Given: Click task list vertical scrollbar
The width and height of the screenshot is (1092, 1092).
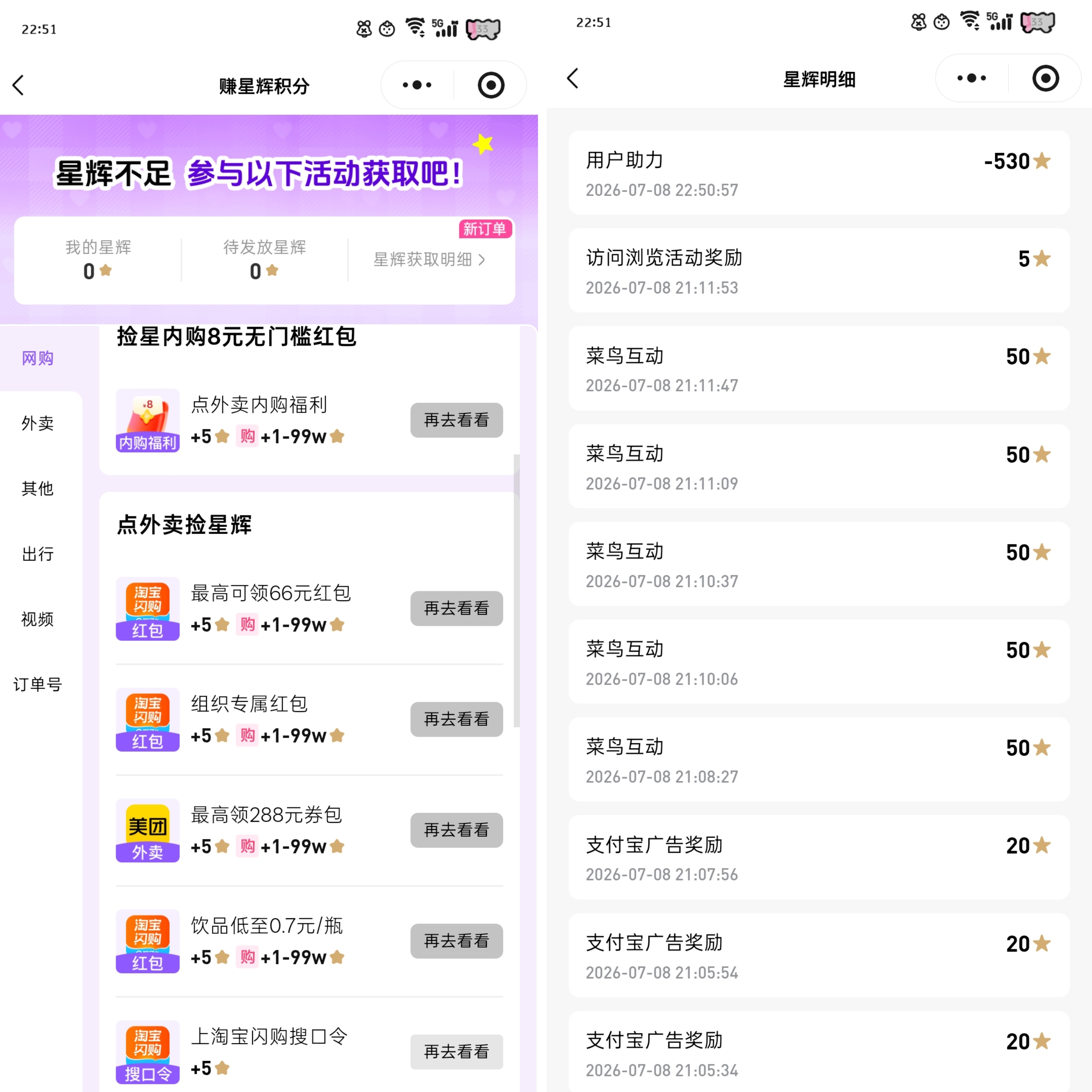Looking at the screenshot, I should [517, 590].
